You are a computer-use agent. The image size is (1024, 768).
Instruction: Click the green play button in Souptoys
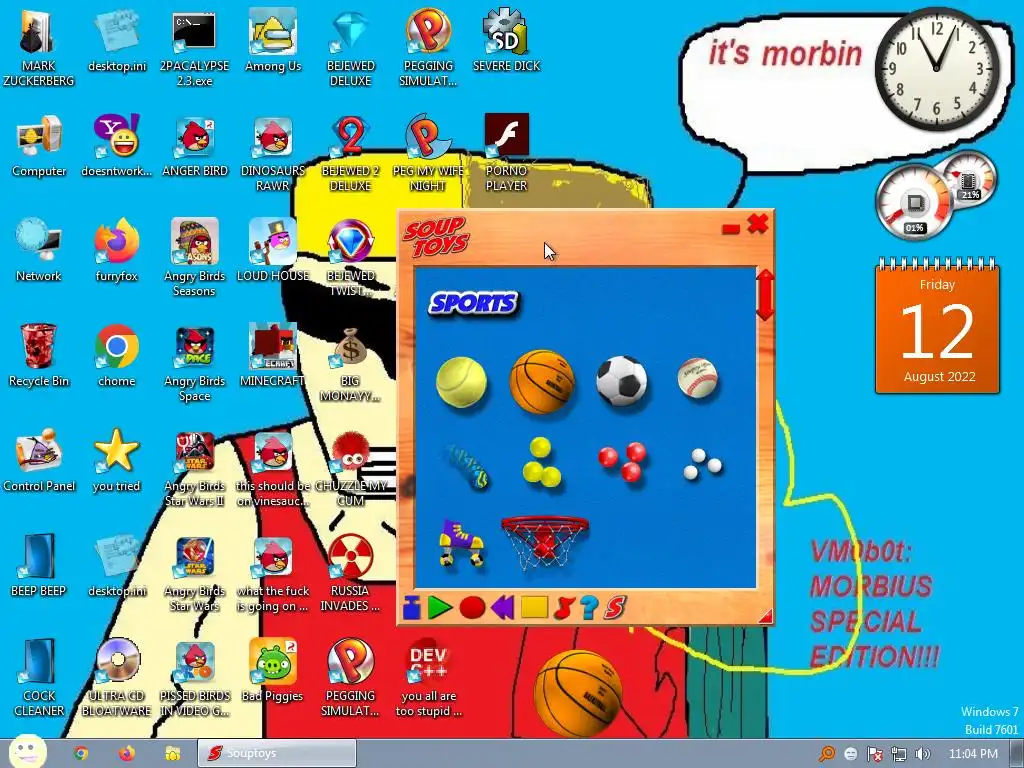tap(440, 608)
